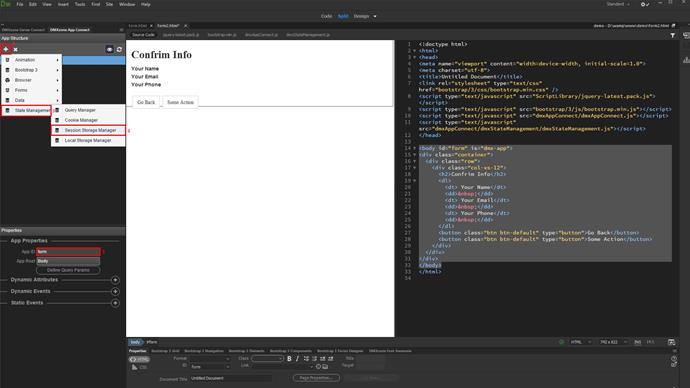Show the Source Code related file
Viewport: 690px width, 388px height.
click(143, 35)
